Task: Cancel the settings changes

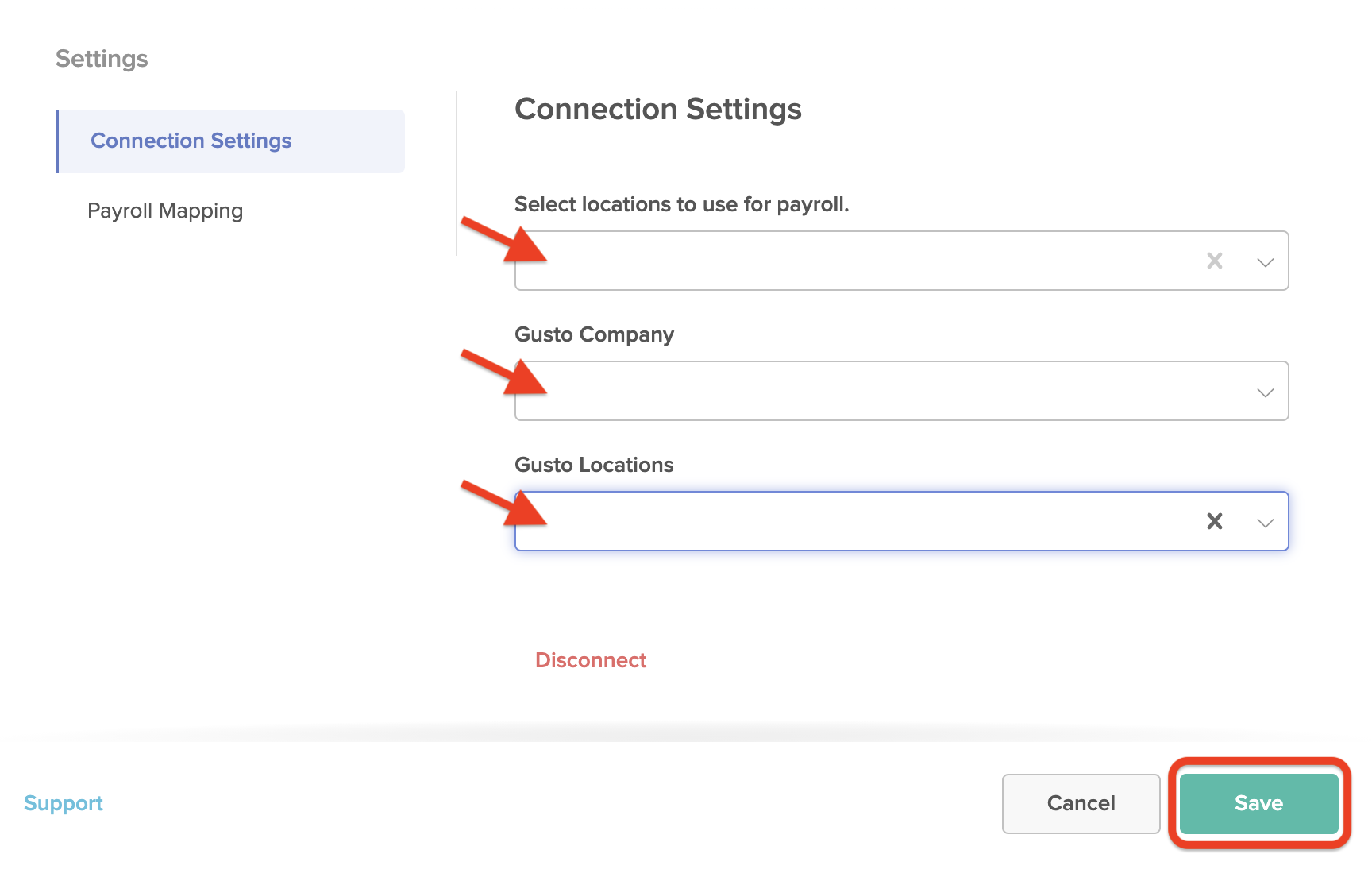Action: (x=1081, y=803)
